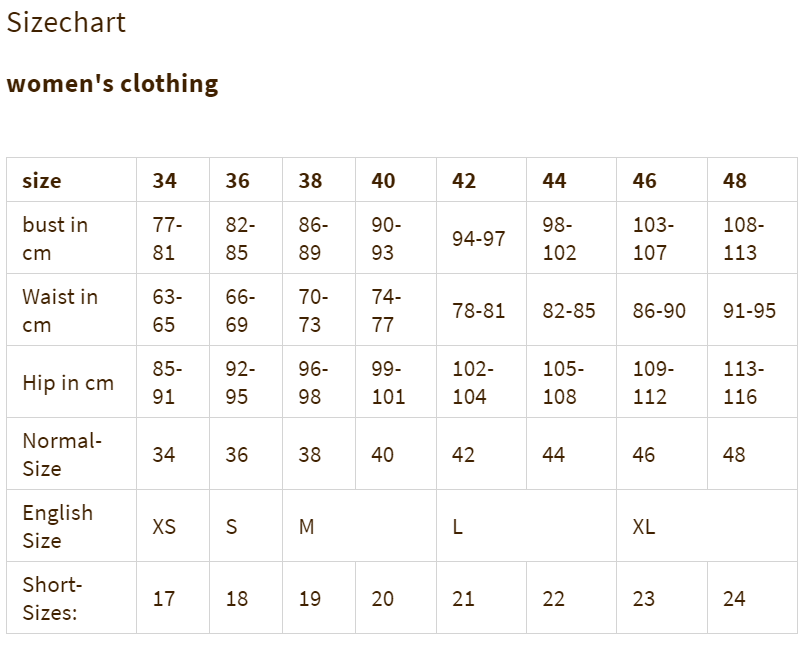The image size is (807, 649).
Task: Select short size 24 cell
Action: [x=752, y=598]
